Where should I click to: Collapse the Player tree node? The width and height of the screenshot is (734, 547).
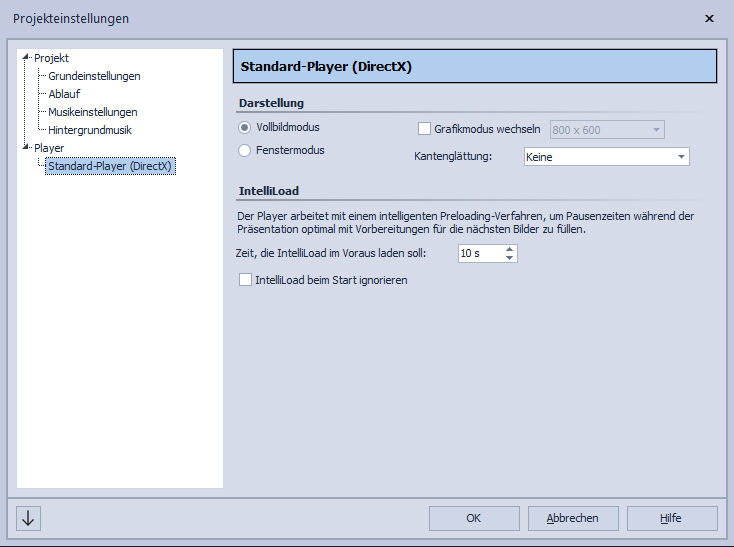pyautogui.click(x=27, y=148)
